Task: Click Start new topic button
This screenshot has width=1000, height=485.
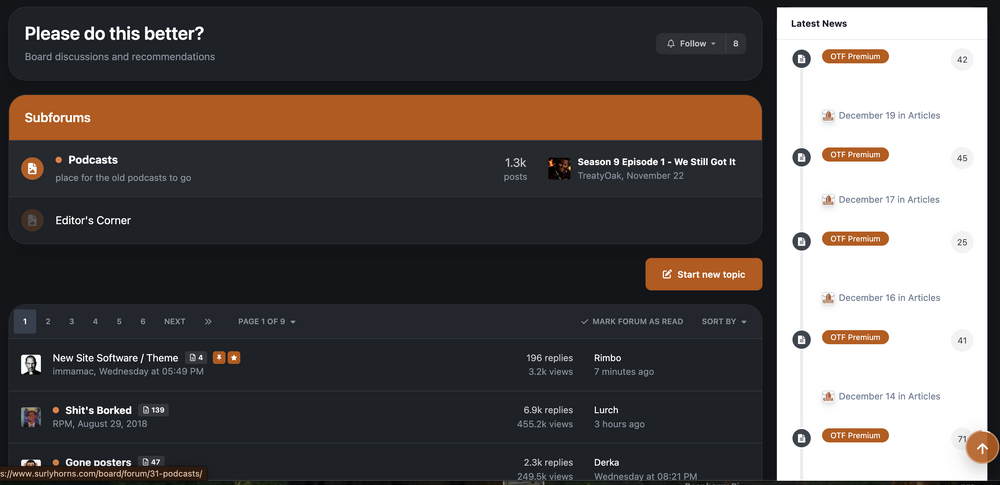Action: pyautogui.click(x=703, y=275)
